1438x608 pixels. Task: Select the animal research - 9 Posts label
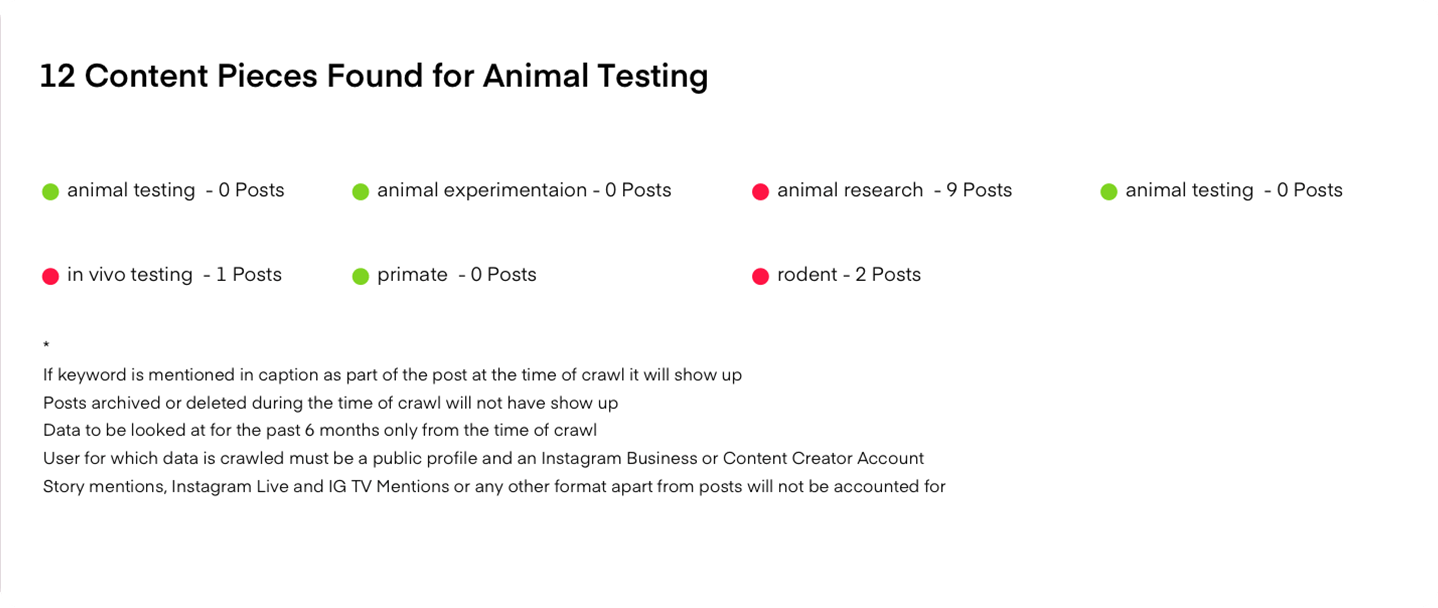click(x=894, y=190)
